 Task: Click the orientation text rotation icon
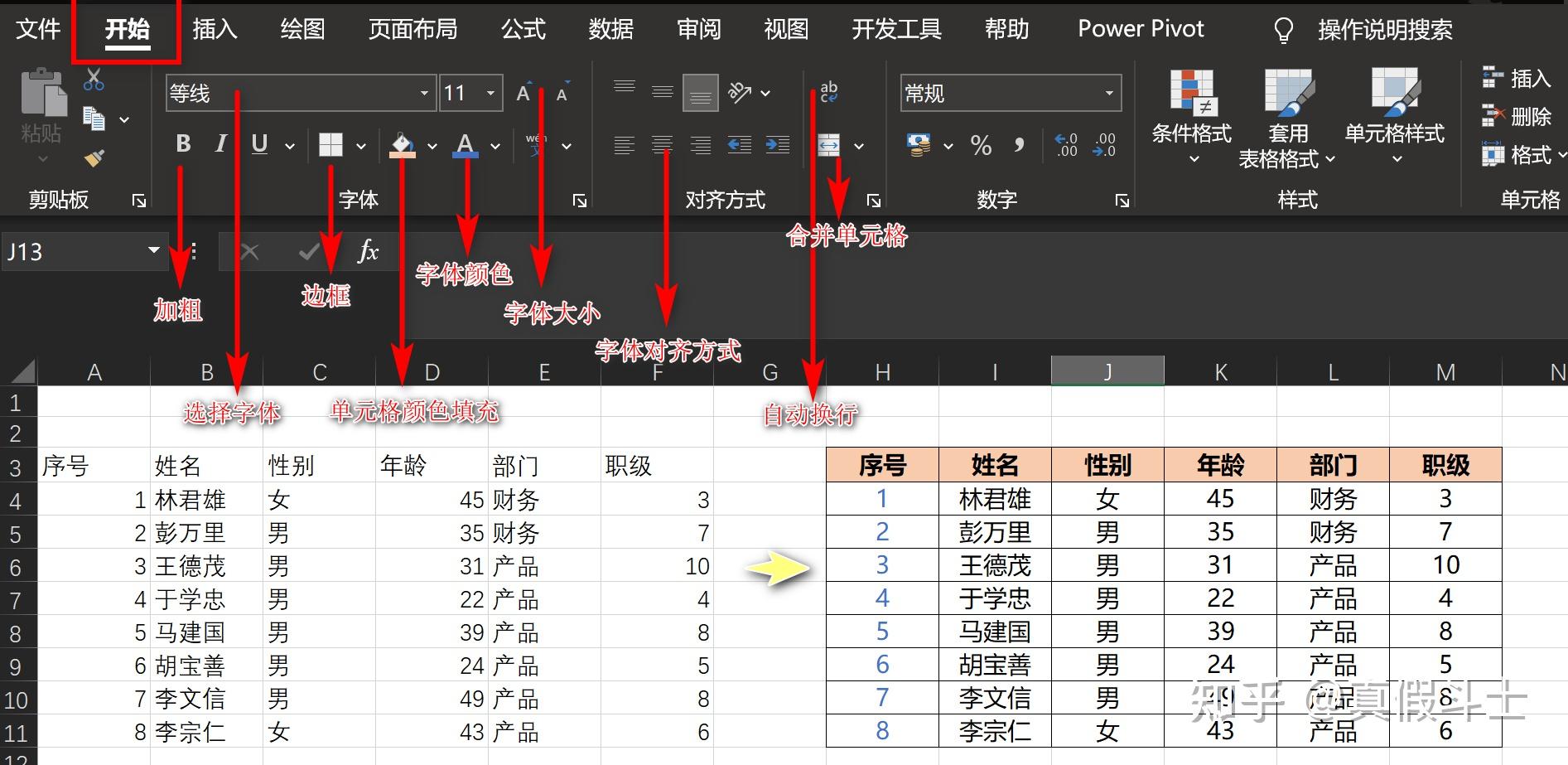(739, 92)
